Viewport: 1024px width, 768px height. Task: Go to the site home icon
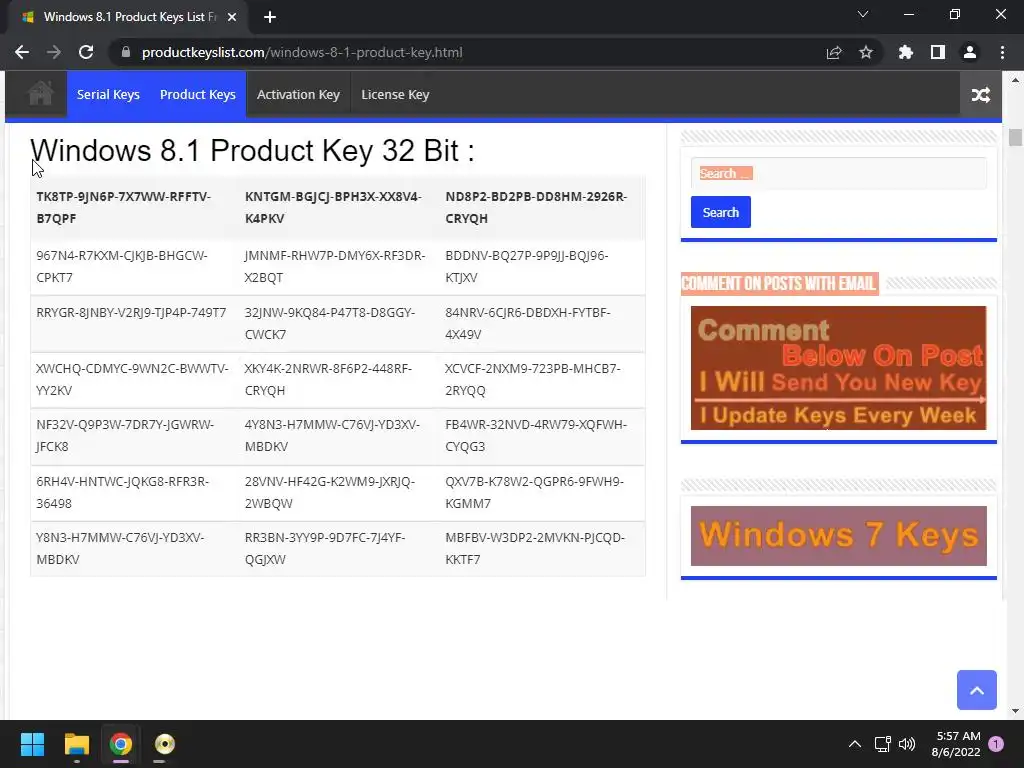coord(40,93)
